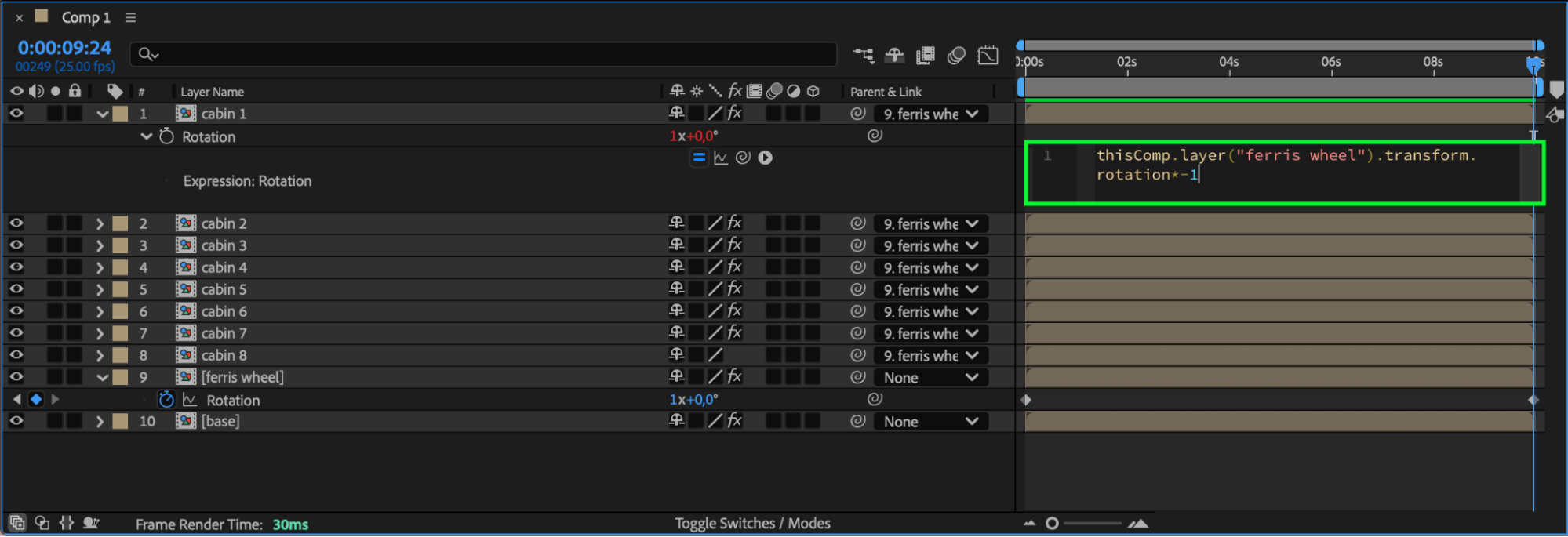1568x537 pixels.
Task: Select the Comp 1 tab
Action: 85,17
